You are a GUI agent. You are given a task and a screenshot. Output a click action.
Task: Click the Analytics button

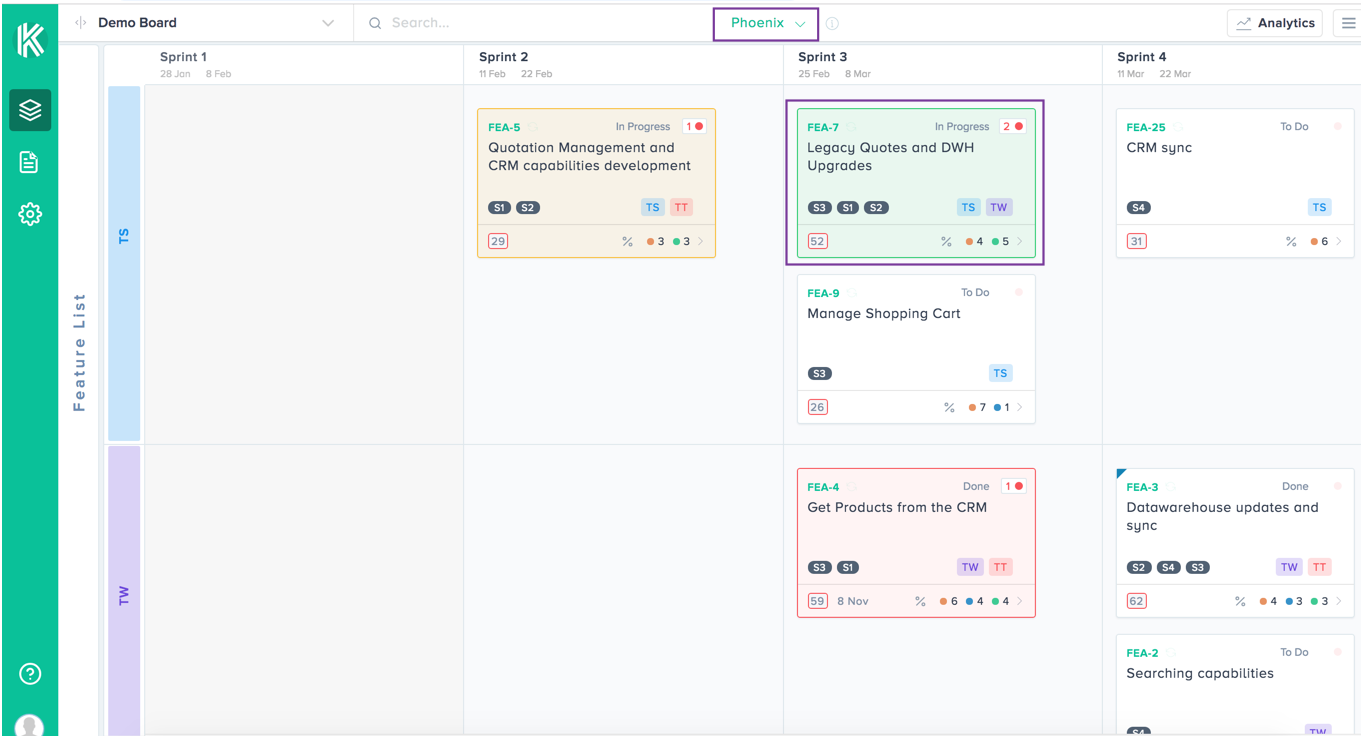[1275, 23]
